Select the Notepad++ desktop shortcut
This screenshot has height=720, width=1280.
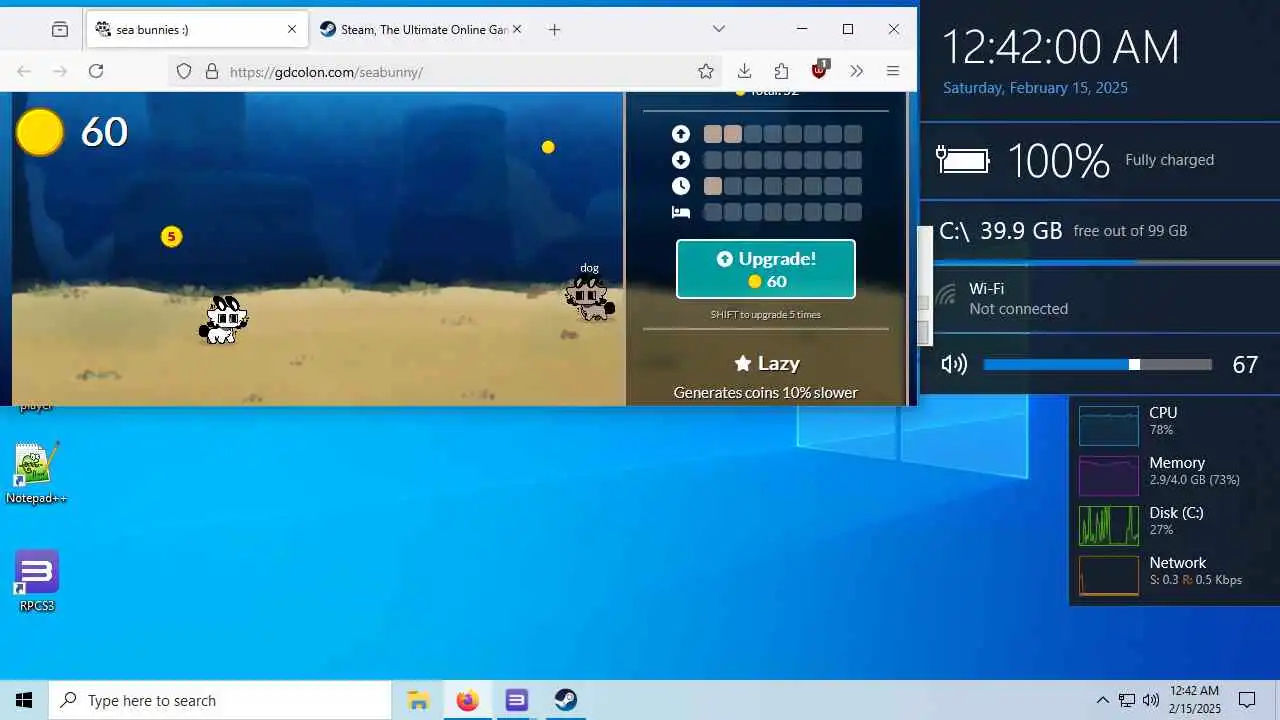click(36, 473)
